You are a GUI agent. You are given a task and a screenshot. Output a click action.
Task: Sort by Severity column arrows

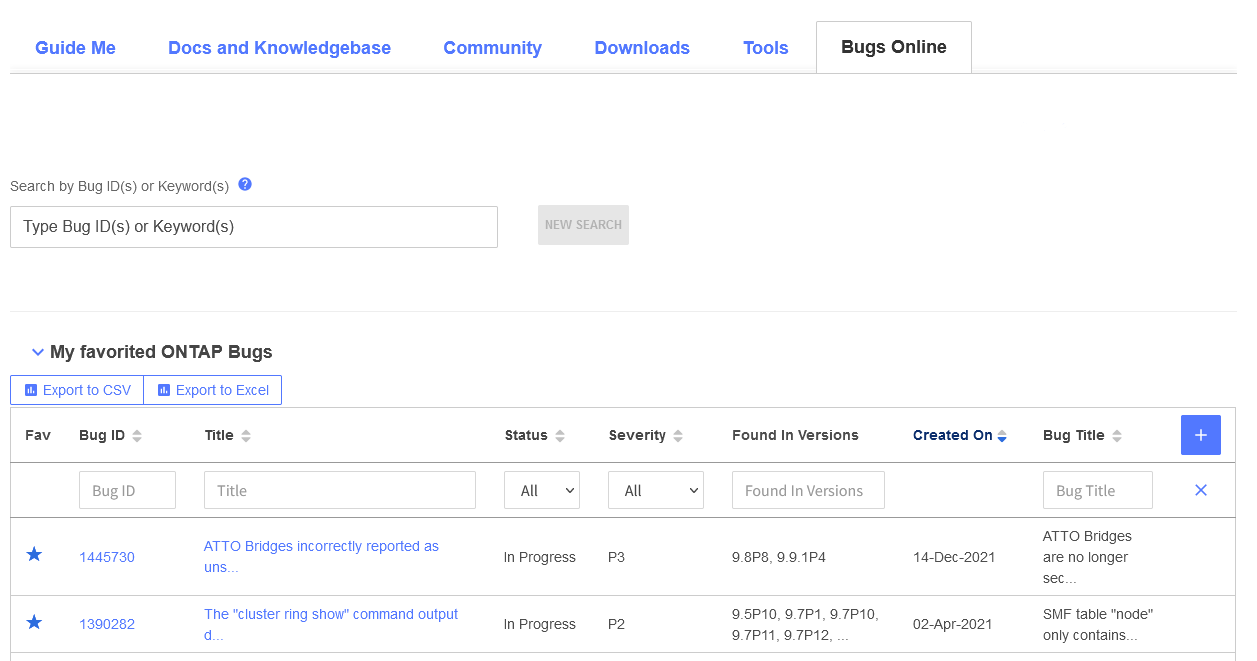click(678, 436)
